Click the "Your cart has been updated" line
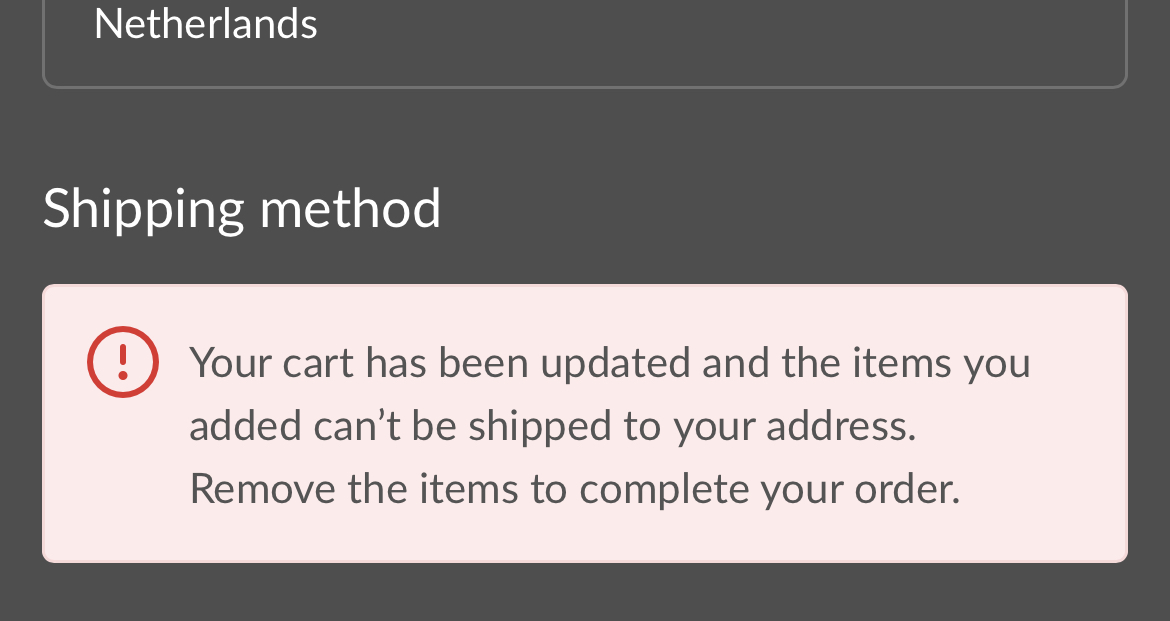Screen dimensions: 1170x621 (x=609, y=362)
